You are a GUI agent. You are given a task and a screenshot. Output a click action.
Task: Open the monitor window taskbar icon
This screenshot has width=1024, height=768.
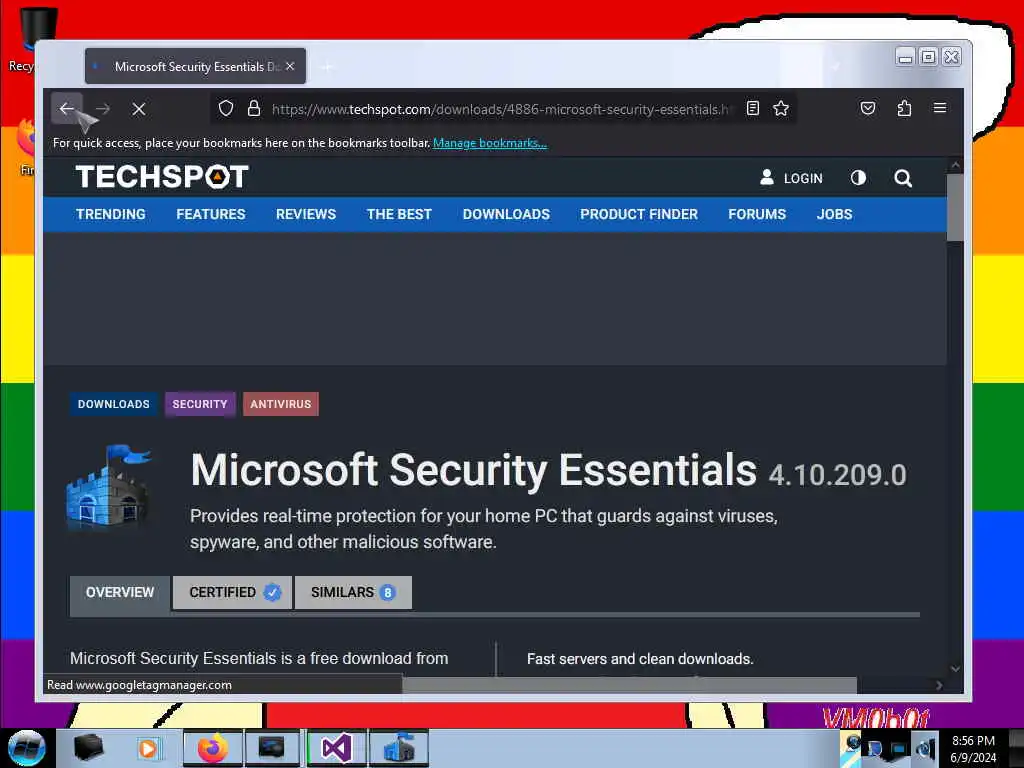click(x=272, y=748)
